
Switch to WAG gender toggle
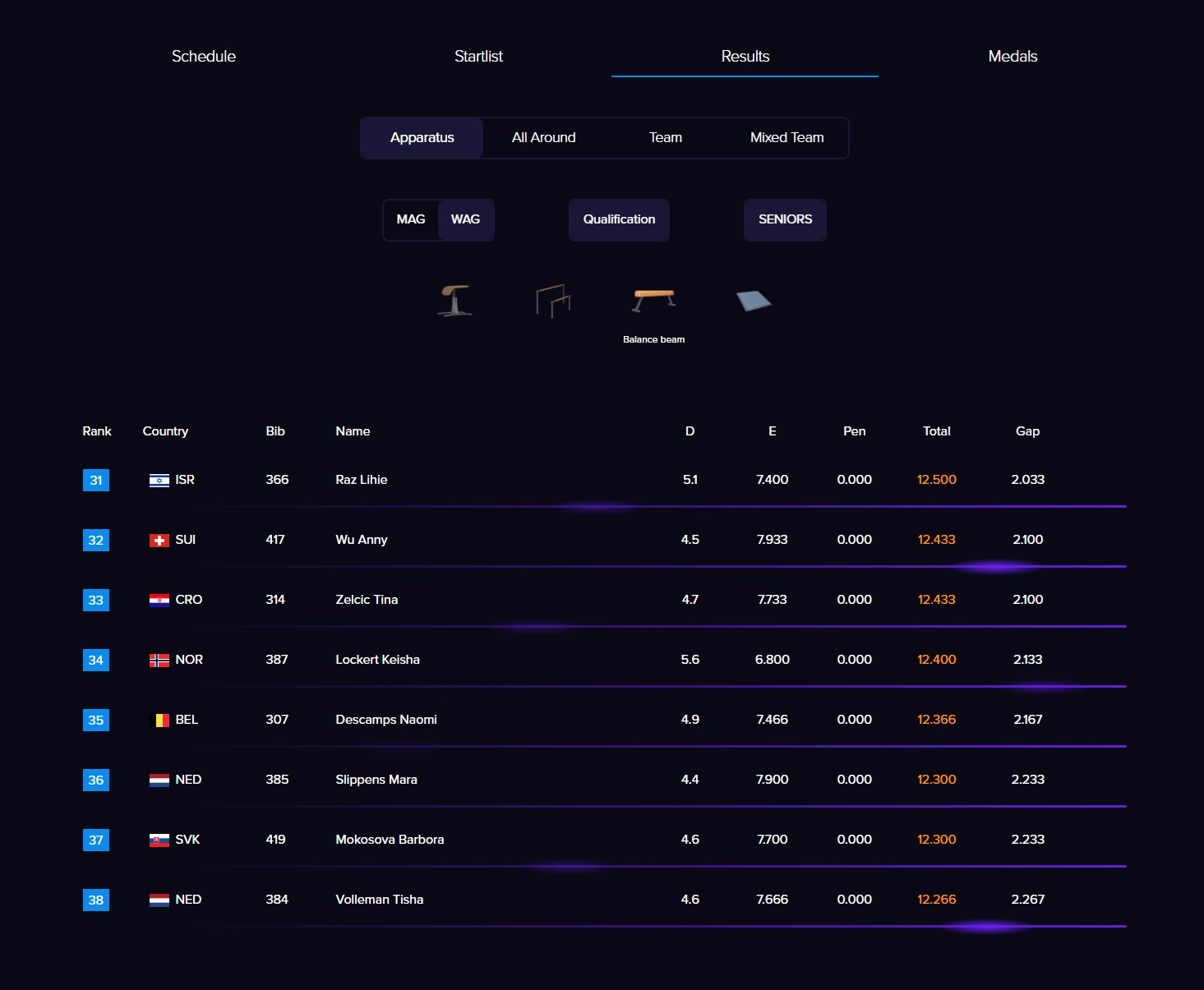point(465,219)
